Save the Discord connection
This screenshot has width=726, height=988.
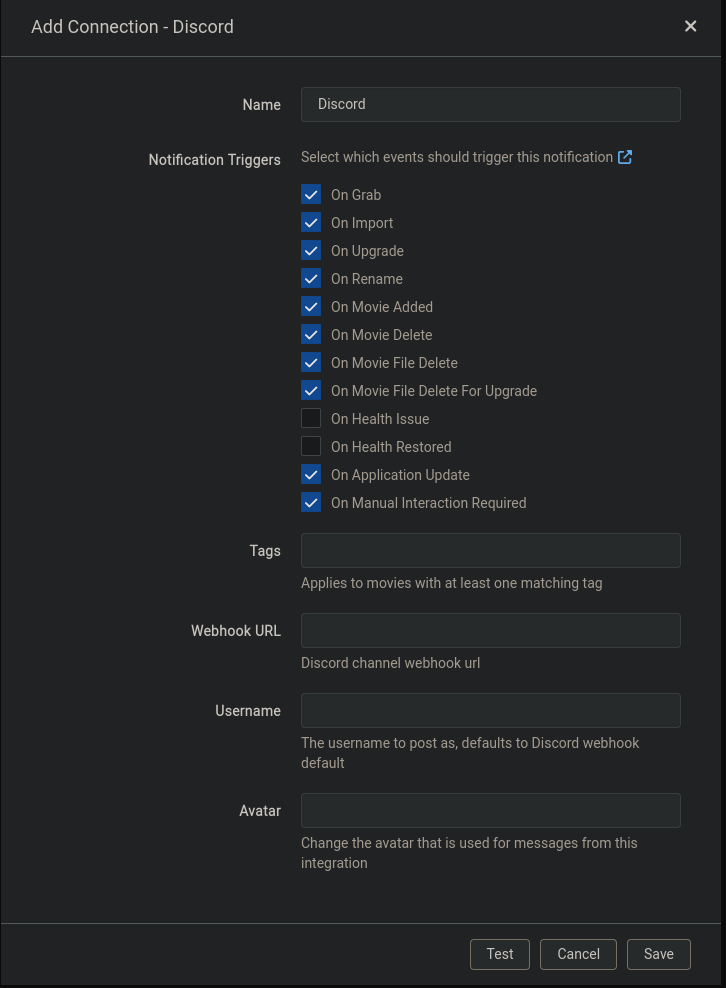click(x=659, y=954)
